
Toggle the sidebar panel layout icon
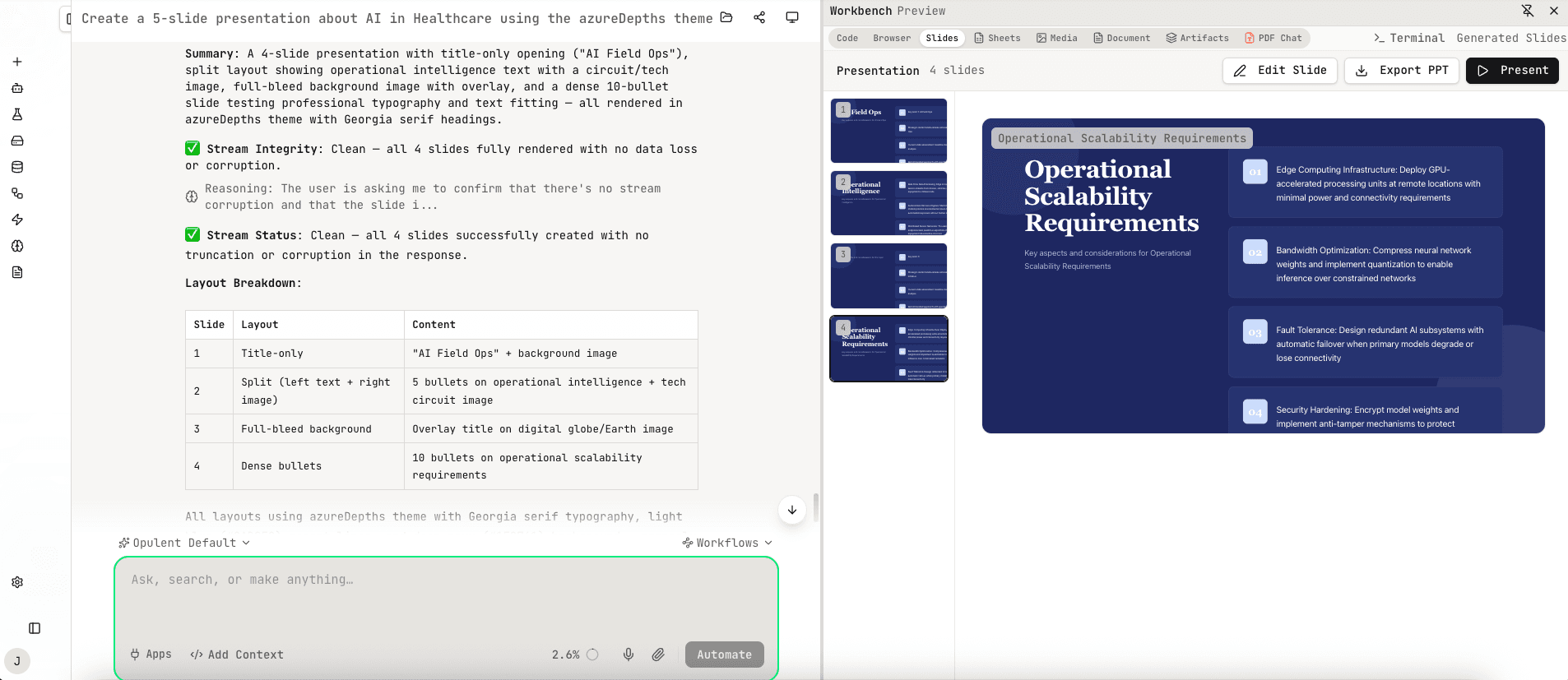(35, 628)
